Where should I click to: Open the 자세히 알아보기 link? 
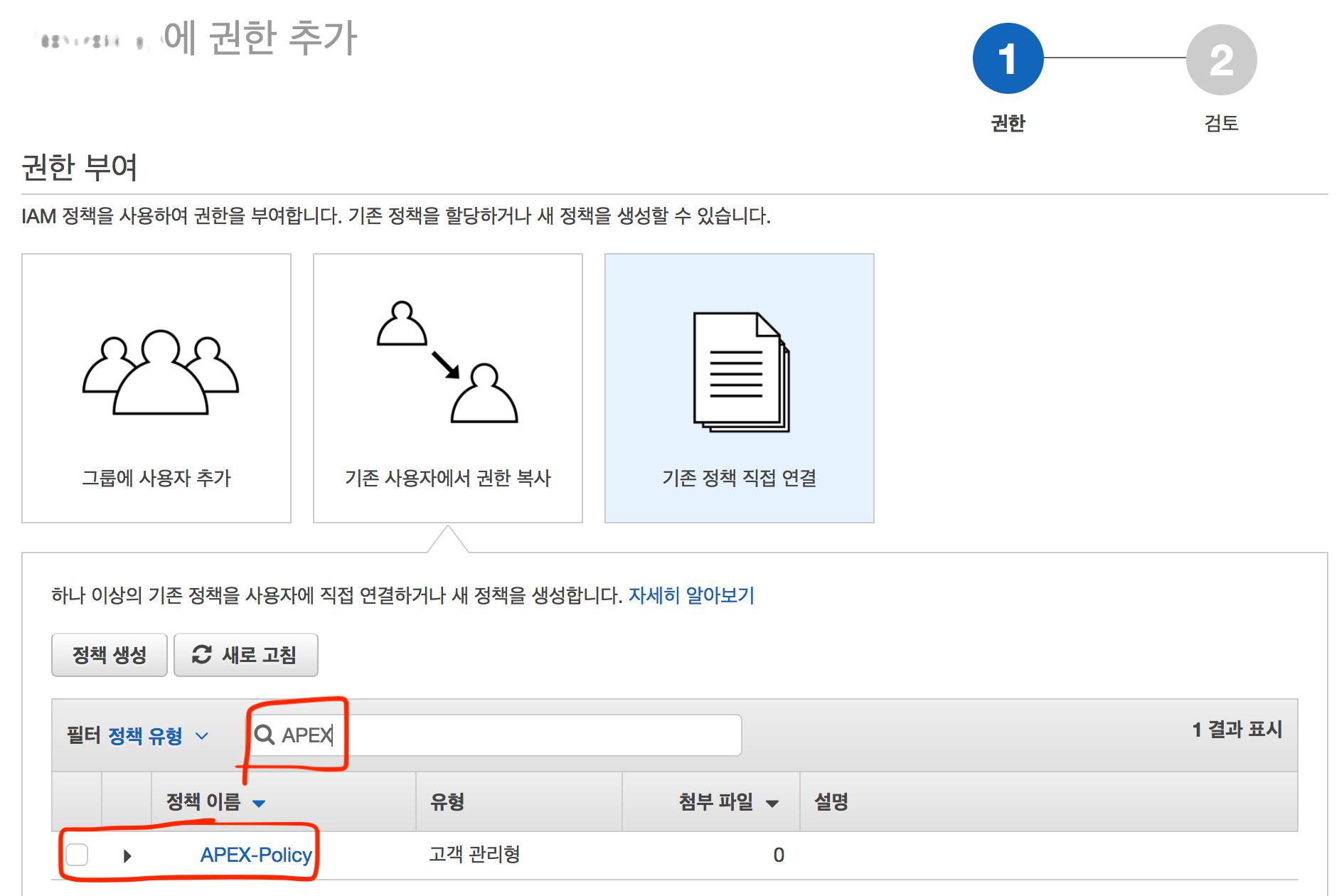pos(691,595)
